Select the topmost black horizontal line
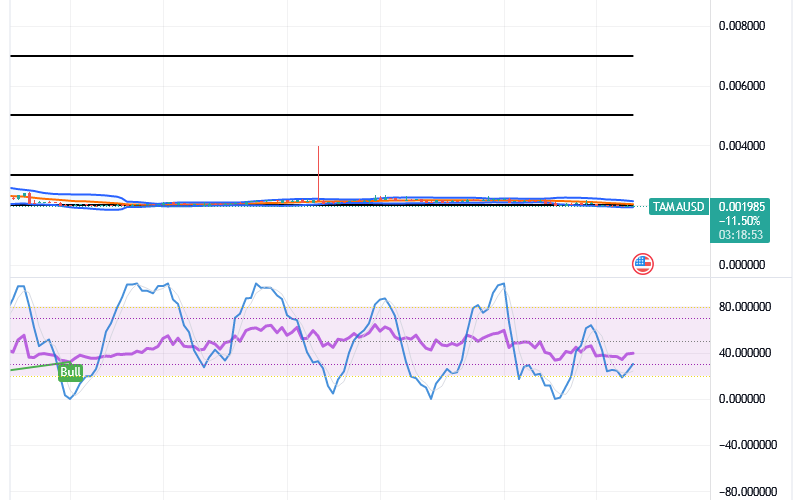 coord(322,56)
